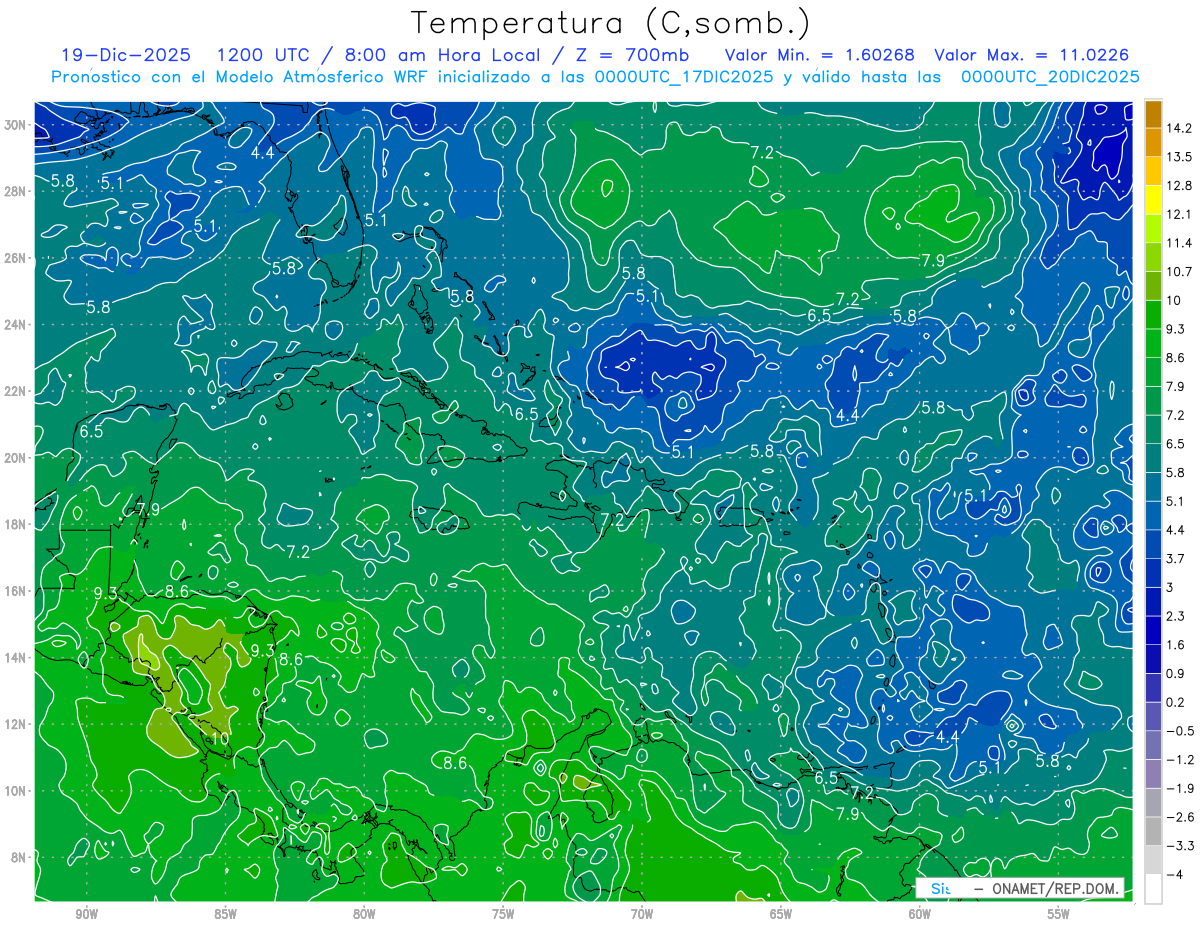Click 'Valor Min. = 1.60268' text
1200x927 pixels.
pos(821,55)
